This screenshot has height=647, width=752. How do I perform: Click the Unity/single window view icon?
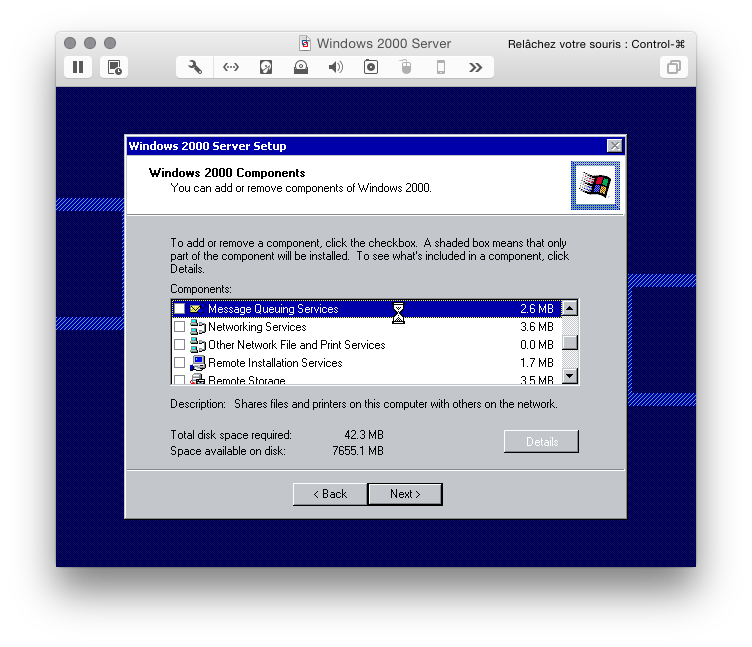[674, 67]
